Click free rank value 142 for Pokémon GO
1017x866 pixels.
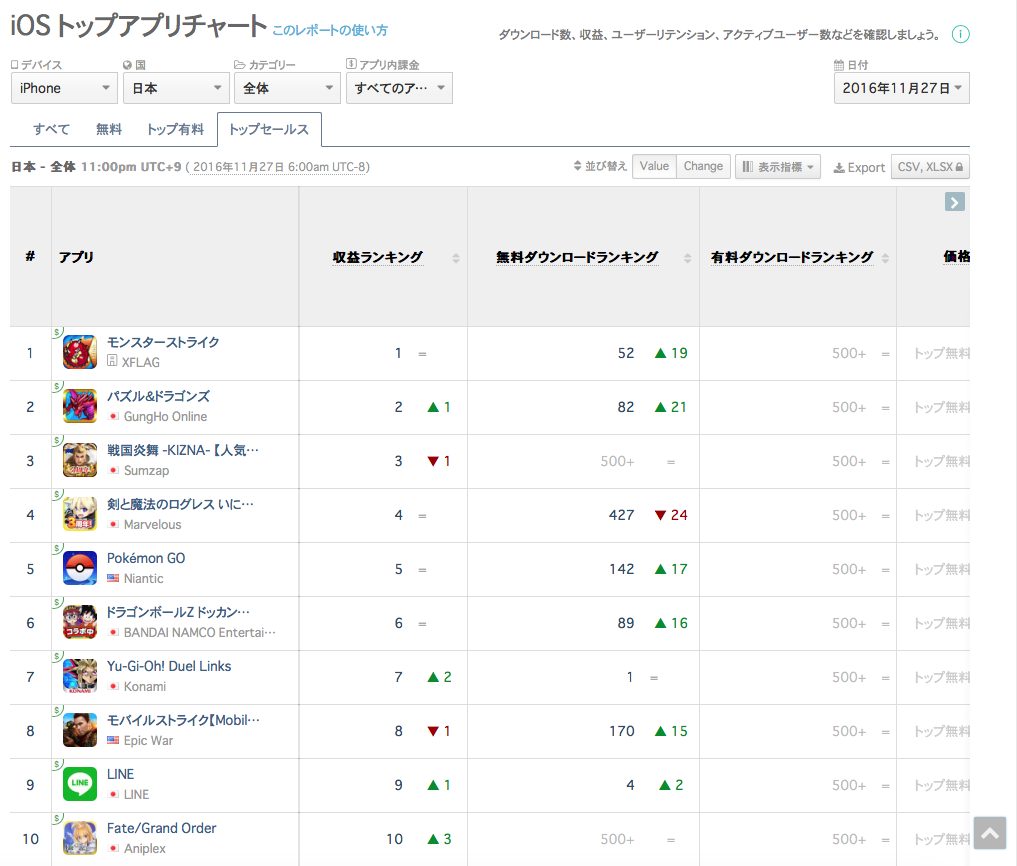tap(621, 568)
